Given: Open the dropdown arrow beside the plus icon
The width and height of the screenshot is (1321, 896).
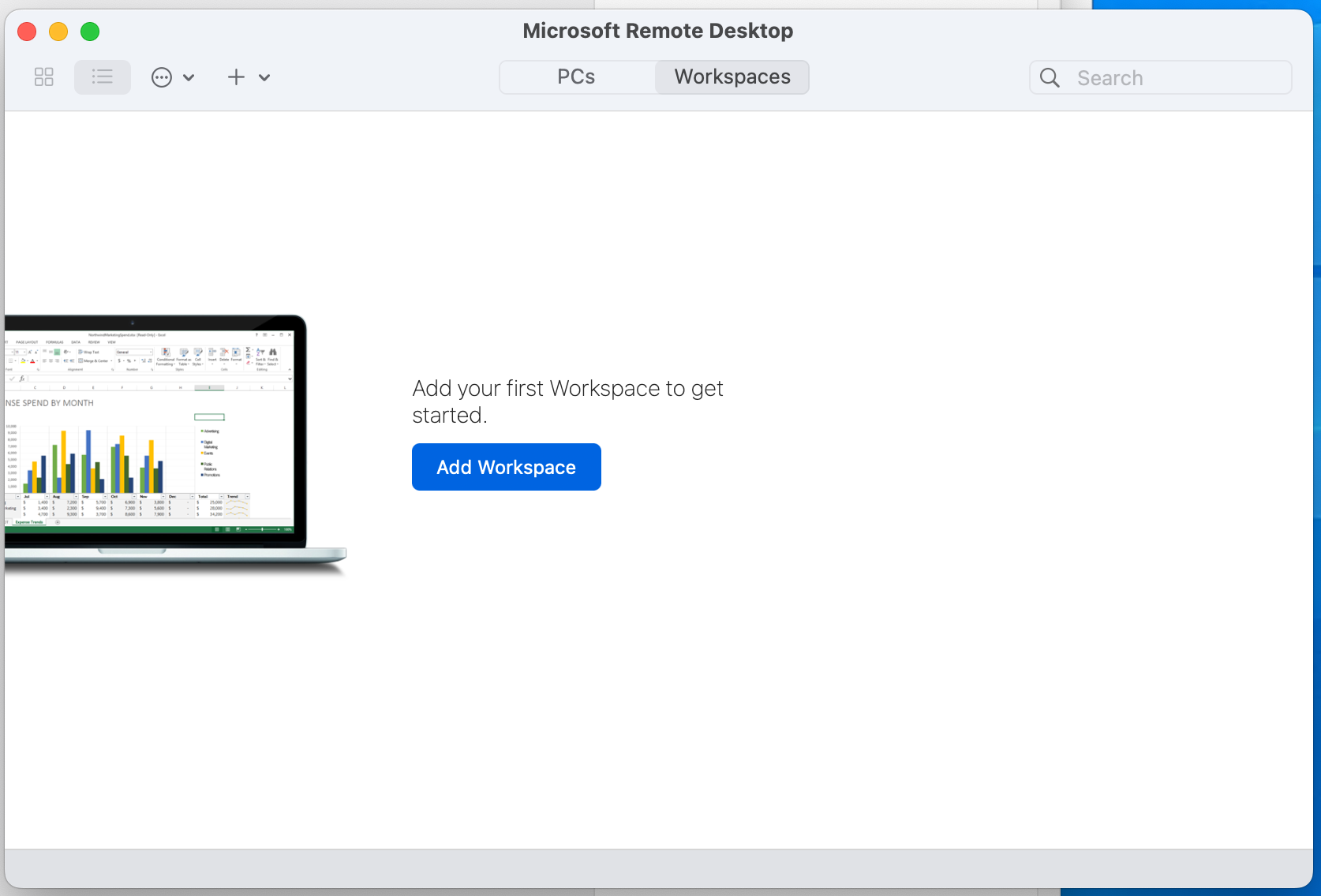Looking at the screenshot, I should point(264,77).
